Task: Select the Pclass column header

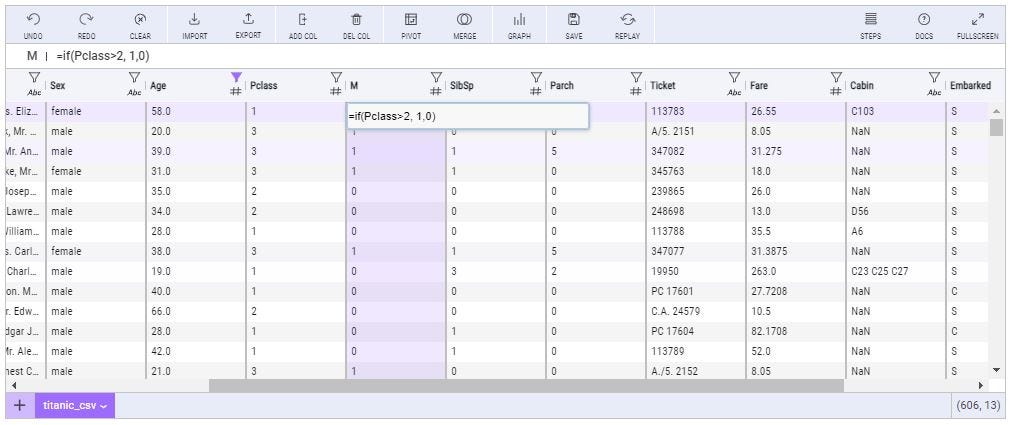Action: [263, 85]
